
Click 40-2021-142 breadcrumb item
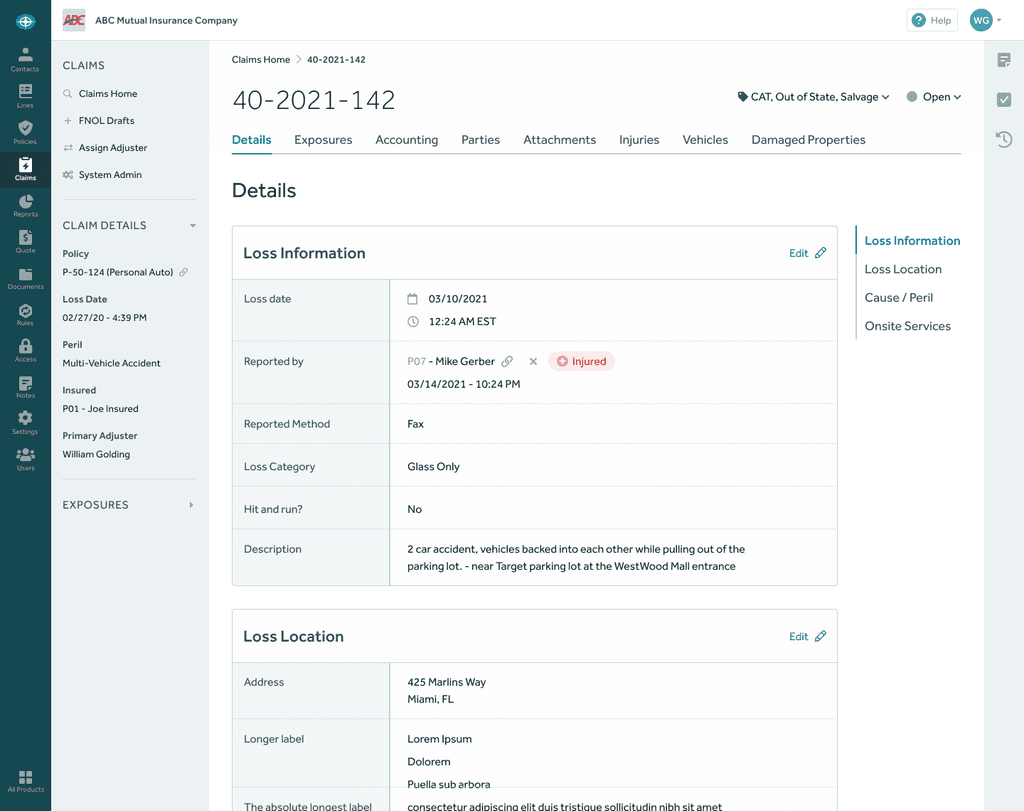tap(336, 59)
